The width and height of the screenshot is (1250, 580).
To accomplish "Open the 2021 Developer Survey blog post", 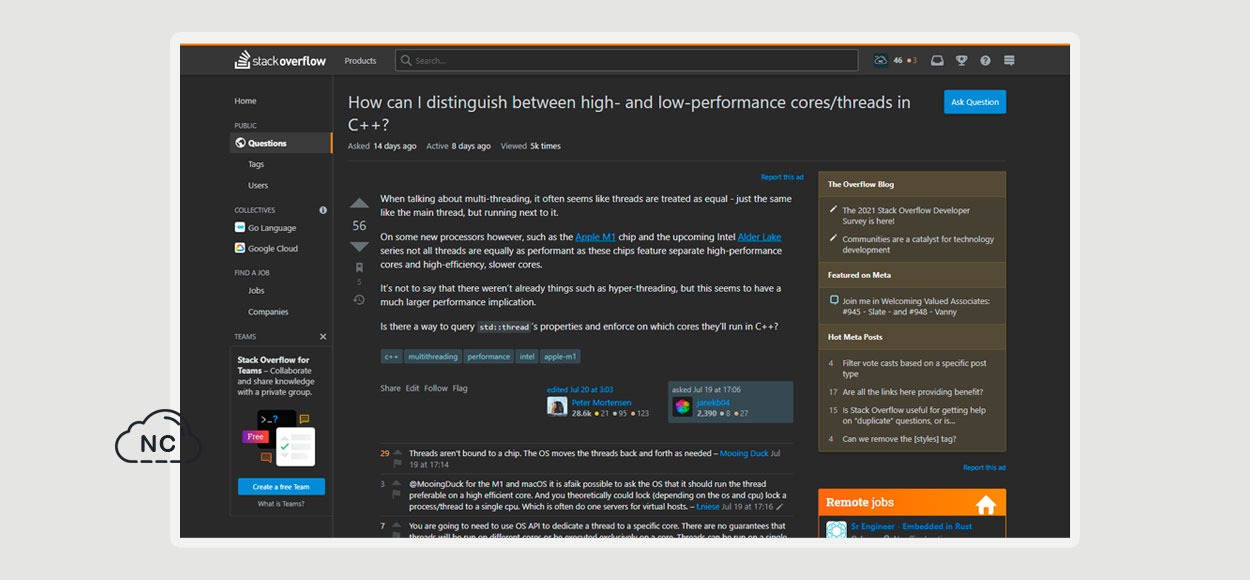I will (906, 215).
